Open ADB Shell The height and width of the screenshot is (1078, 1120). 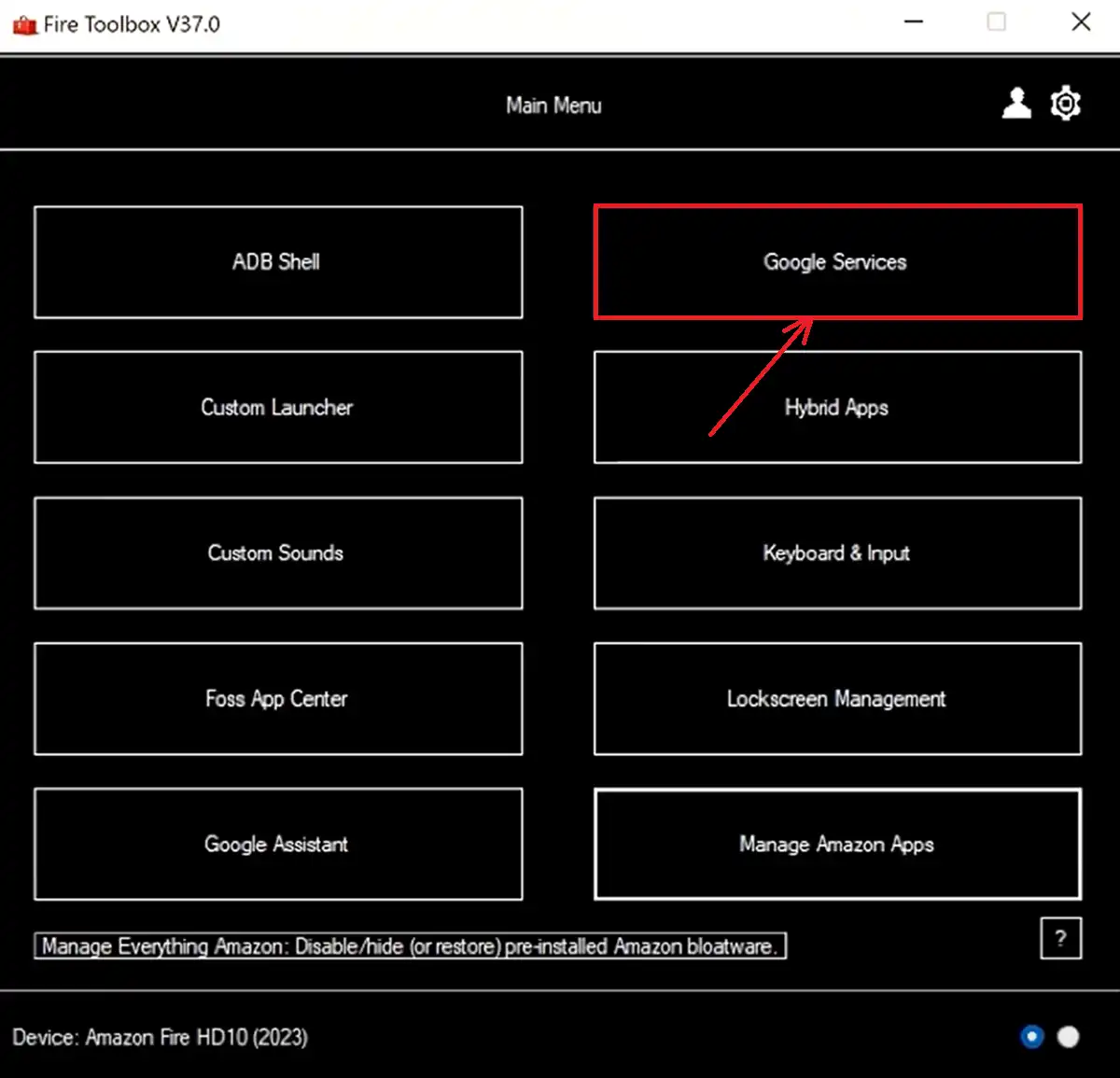pos(278,262)
